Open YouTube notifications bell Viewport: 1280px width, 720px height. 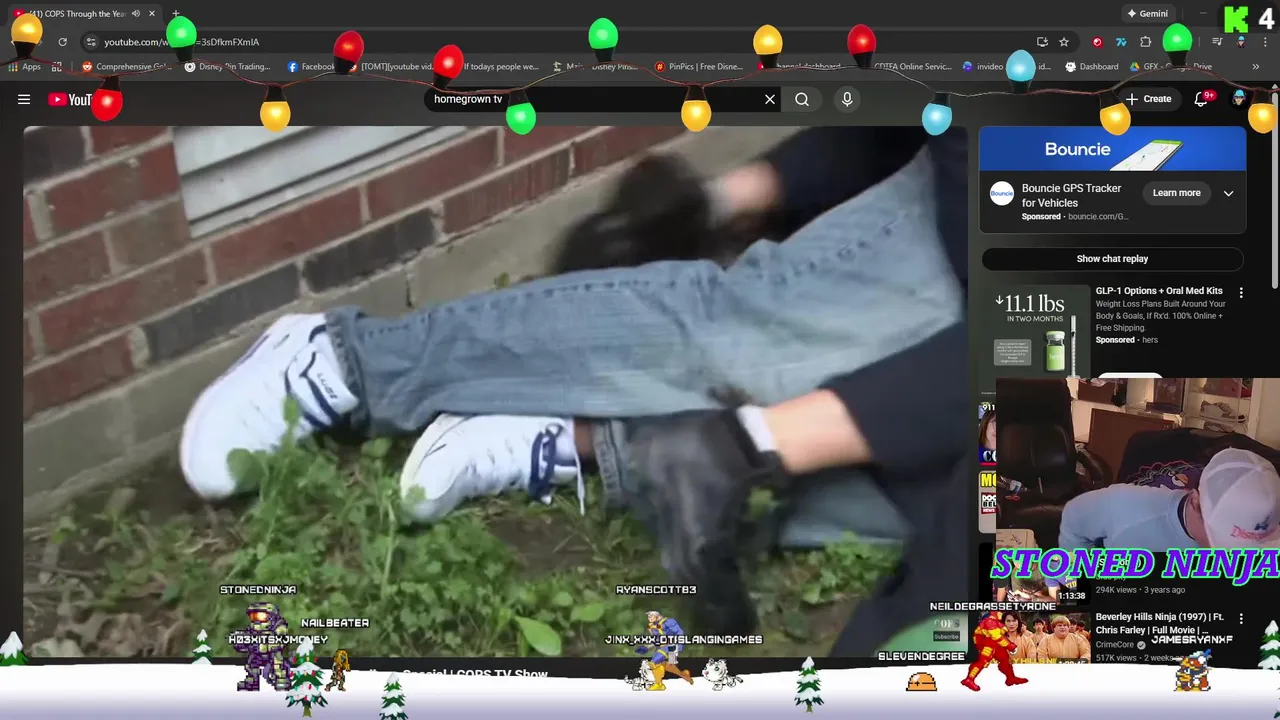point(1201,99)
